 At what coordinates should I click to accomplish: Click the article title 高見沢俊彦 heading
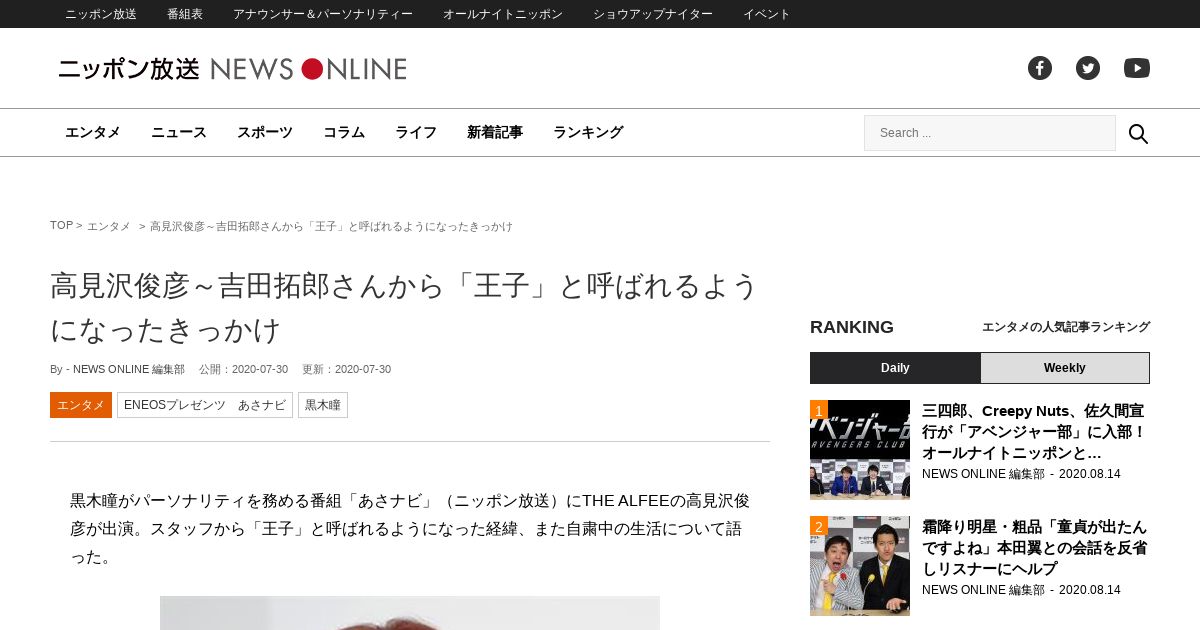405,307
